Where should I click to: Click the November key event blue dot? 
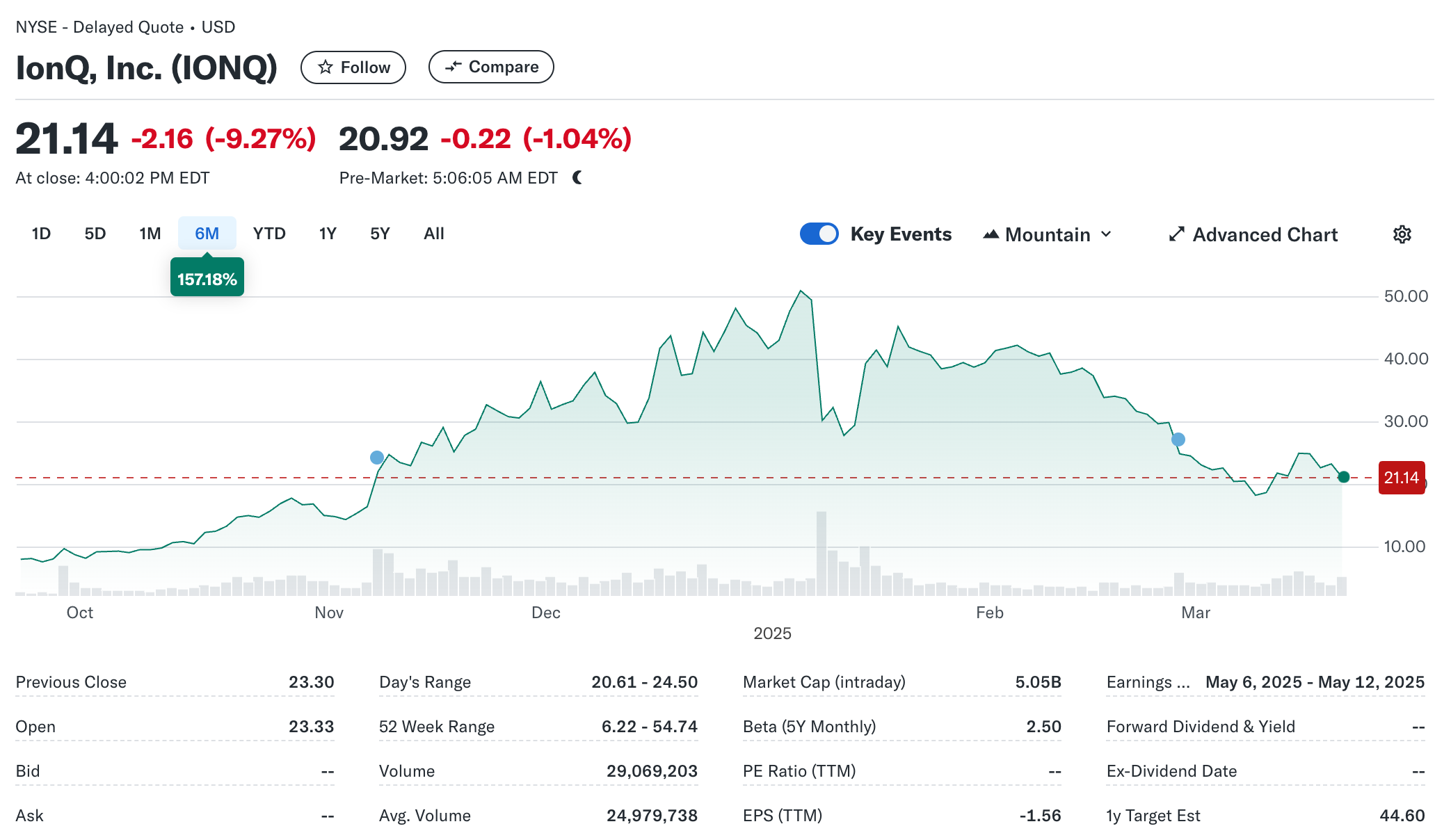click(x=377, y=458)
